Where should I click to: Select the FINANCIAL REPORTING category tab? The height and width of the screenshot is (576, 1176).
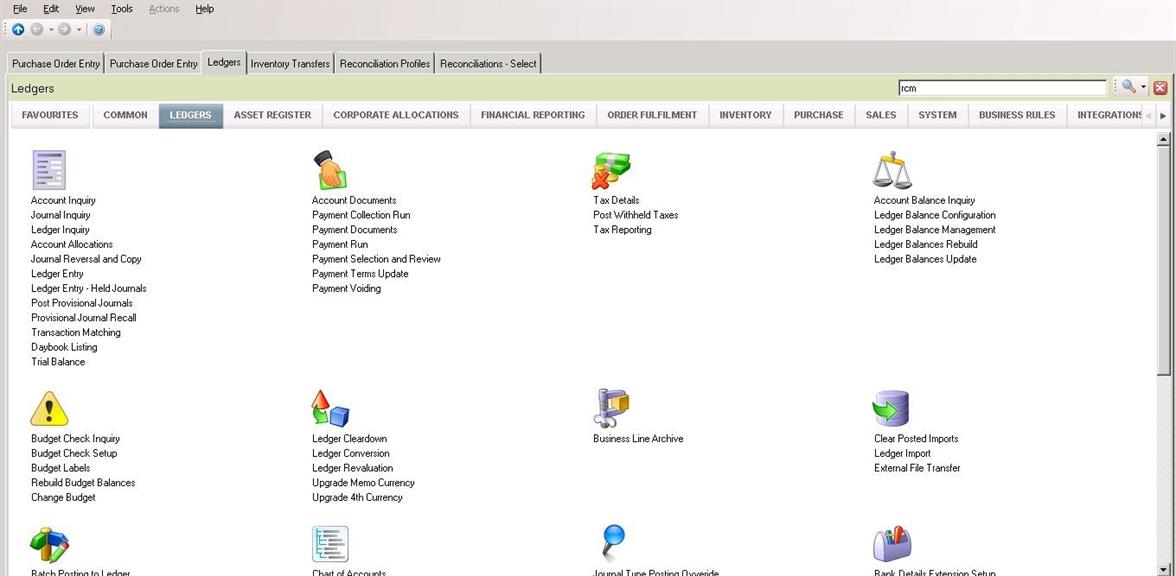click(533, 116)
